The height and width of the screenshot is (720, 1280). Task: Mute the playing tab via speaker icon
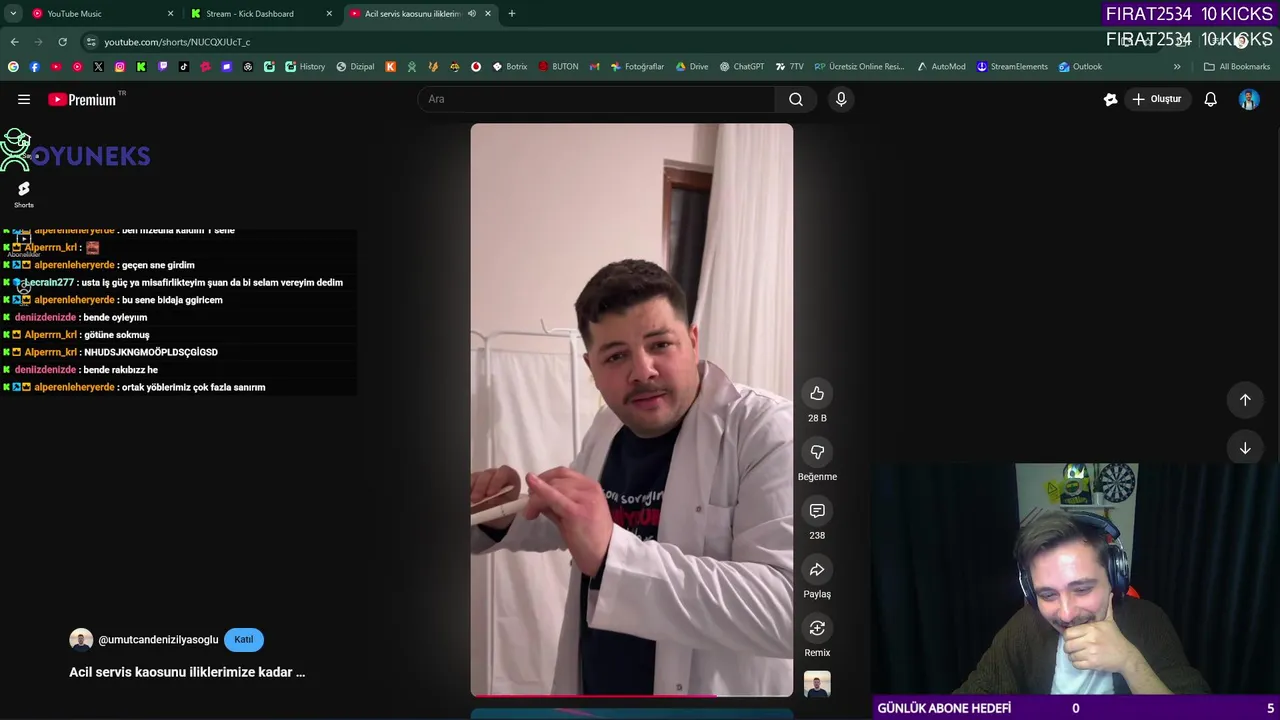[x=472, y=14]
